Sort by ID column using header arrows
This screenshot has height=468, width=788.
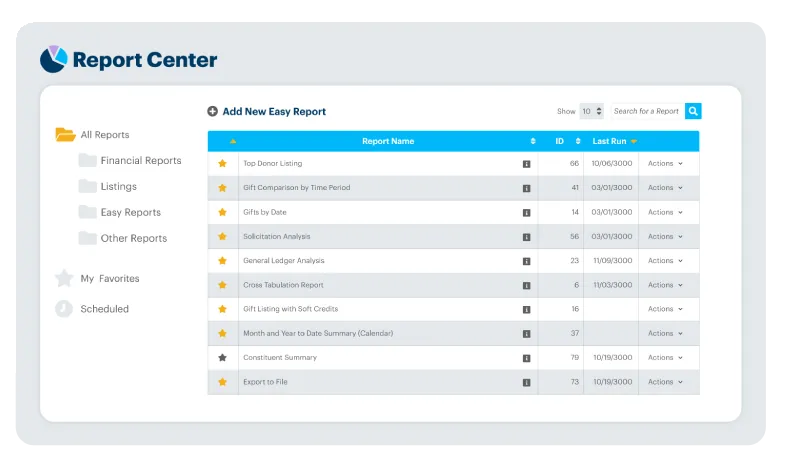point(578,141)
